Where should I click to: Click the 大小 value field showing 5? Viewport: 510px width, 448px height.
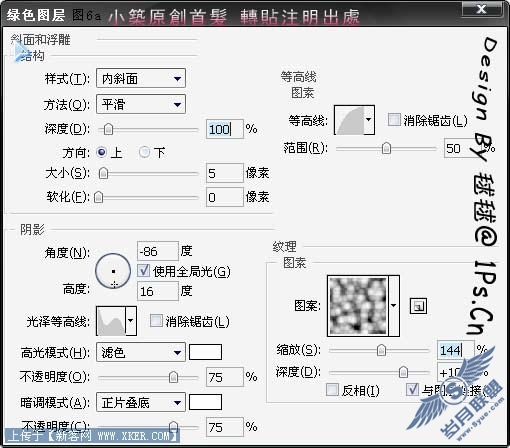pyautogui.click(x=224, y=173)
